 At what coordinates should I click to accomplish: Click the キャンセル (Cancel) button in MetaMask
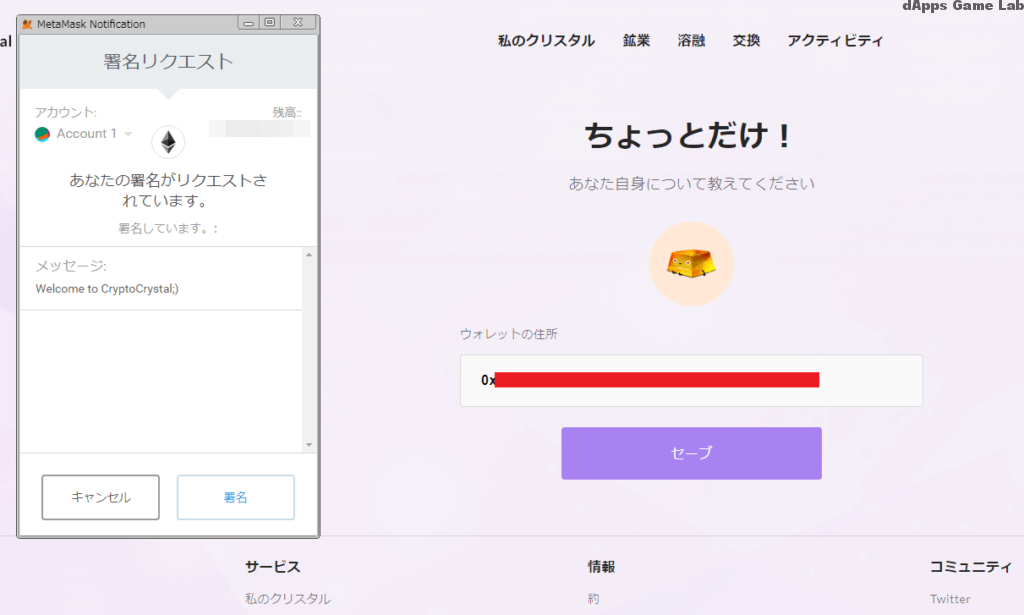click(x=100, y=497)
